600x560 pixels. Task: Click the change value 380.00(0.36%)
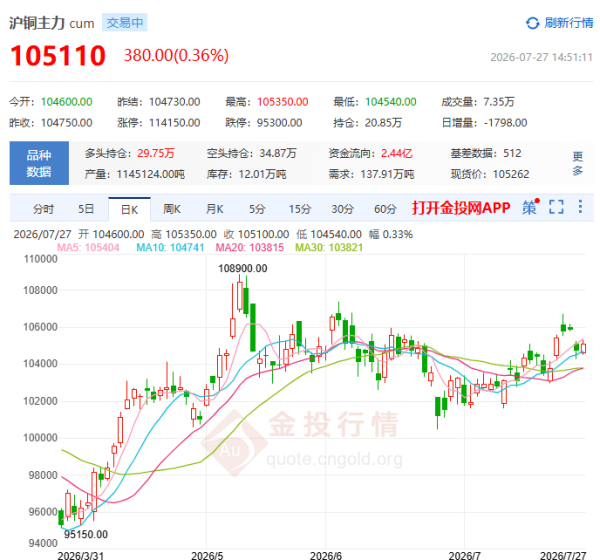[176, 56]
